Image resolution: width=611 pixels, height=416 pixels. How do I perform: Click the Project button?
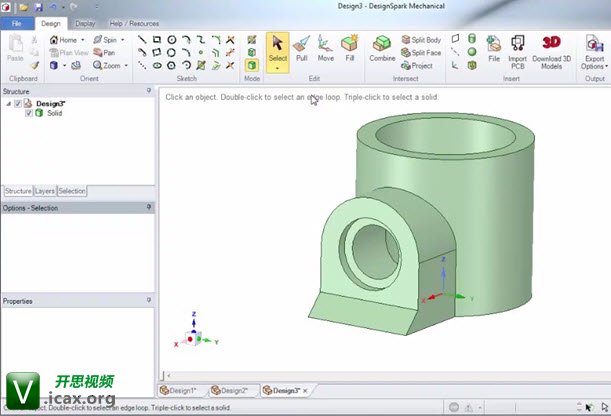coord(416,66)
